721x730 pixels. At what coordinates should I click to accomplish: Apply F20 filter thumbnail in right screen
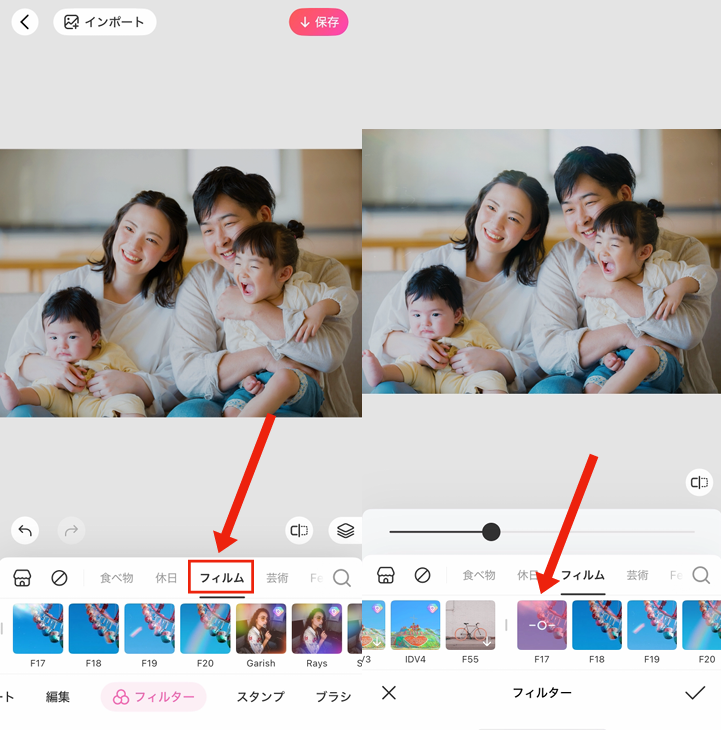tap(702, 625)
